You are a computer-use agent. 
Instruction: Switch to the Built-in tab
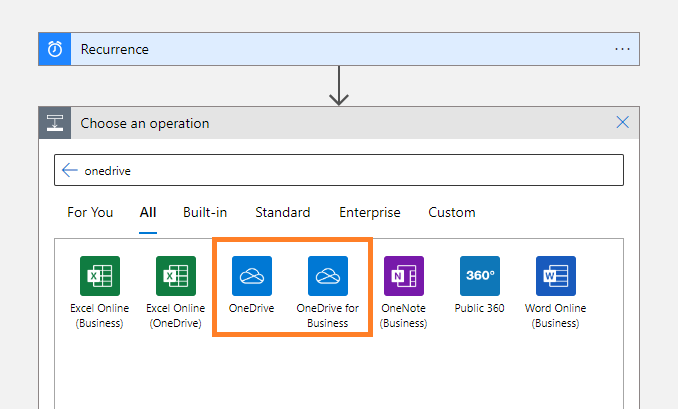click(x=205, y=212)
